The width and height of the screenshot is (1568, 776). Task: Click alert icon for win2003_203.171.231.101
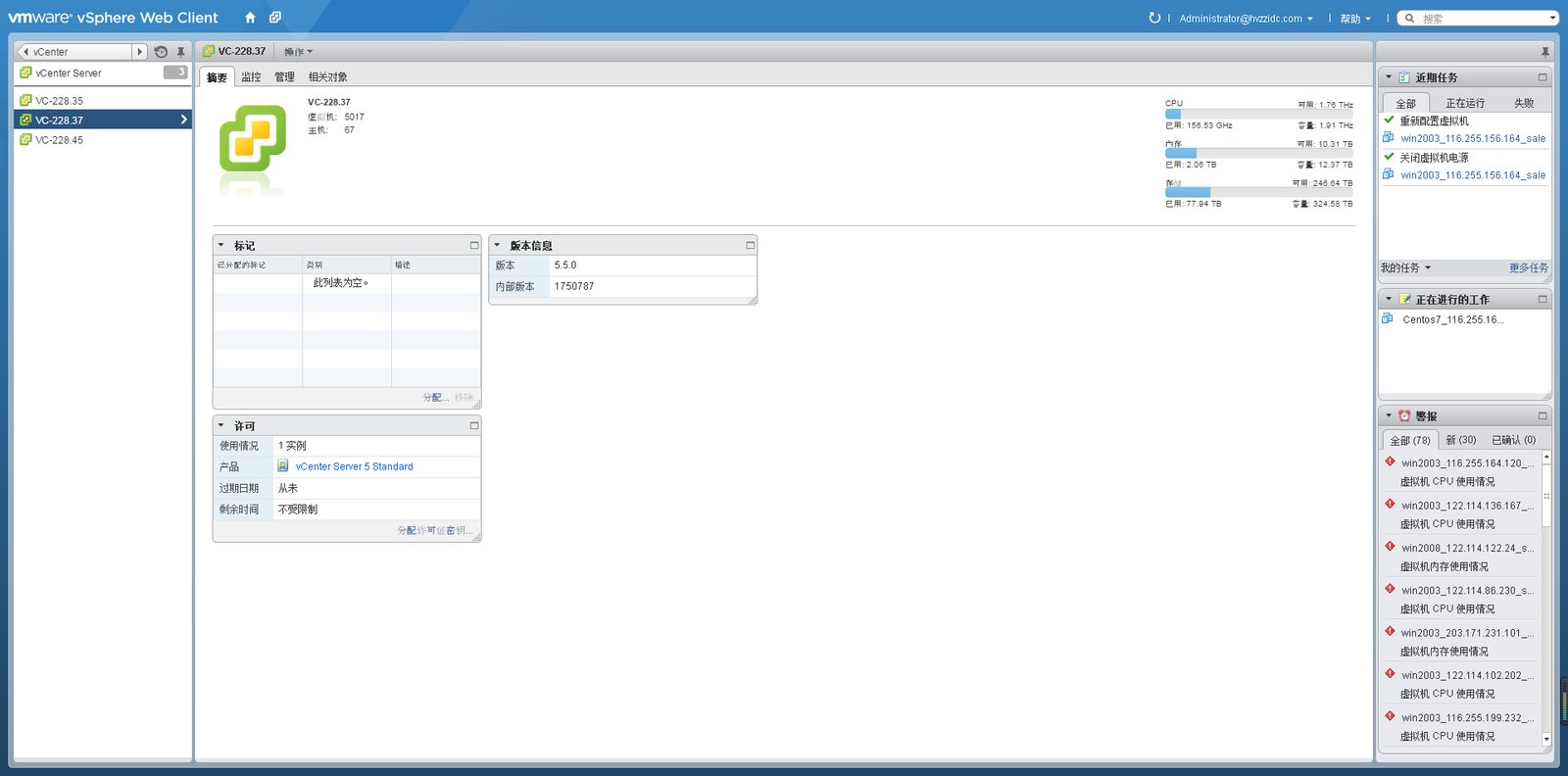[x=1390, y=631]
